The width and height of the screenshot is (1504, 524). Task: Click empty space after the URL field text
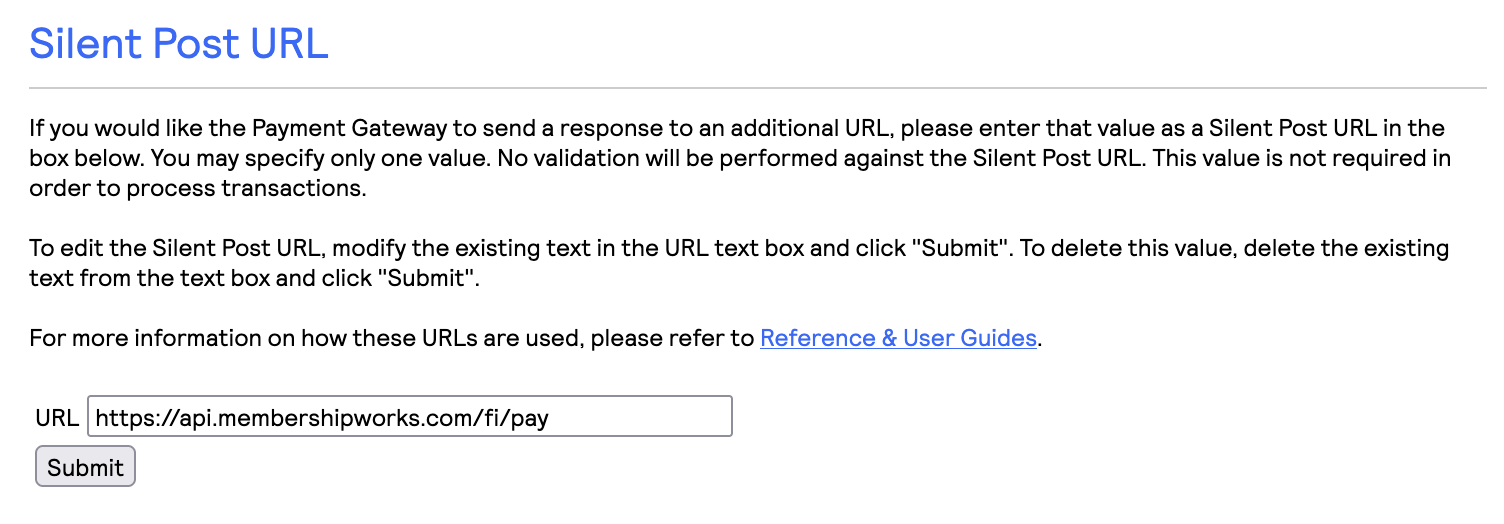tap(650, 417)
